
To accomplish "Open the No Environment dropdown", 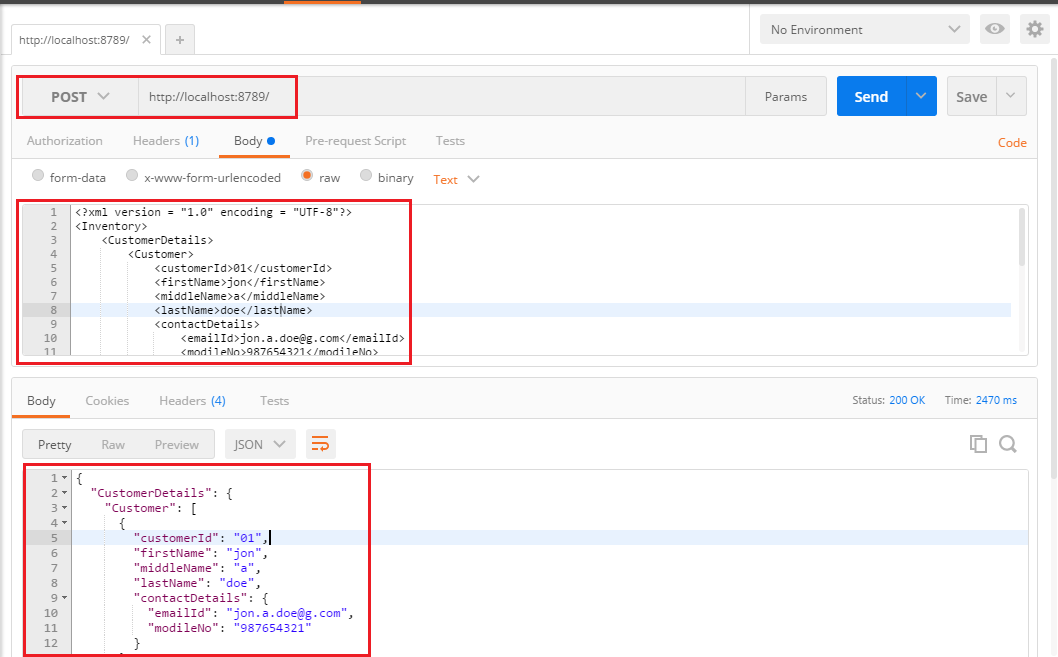I will (x=864, y=29).
